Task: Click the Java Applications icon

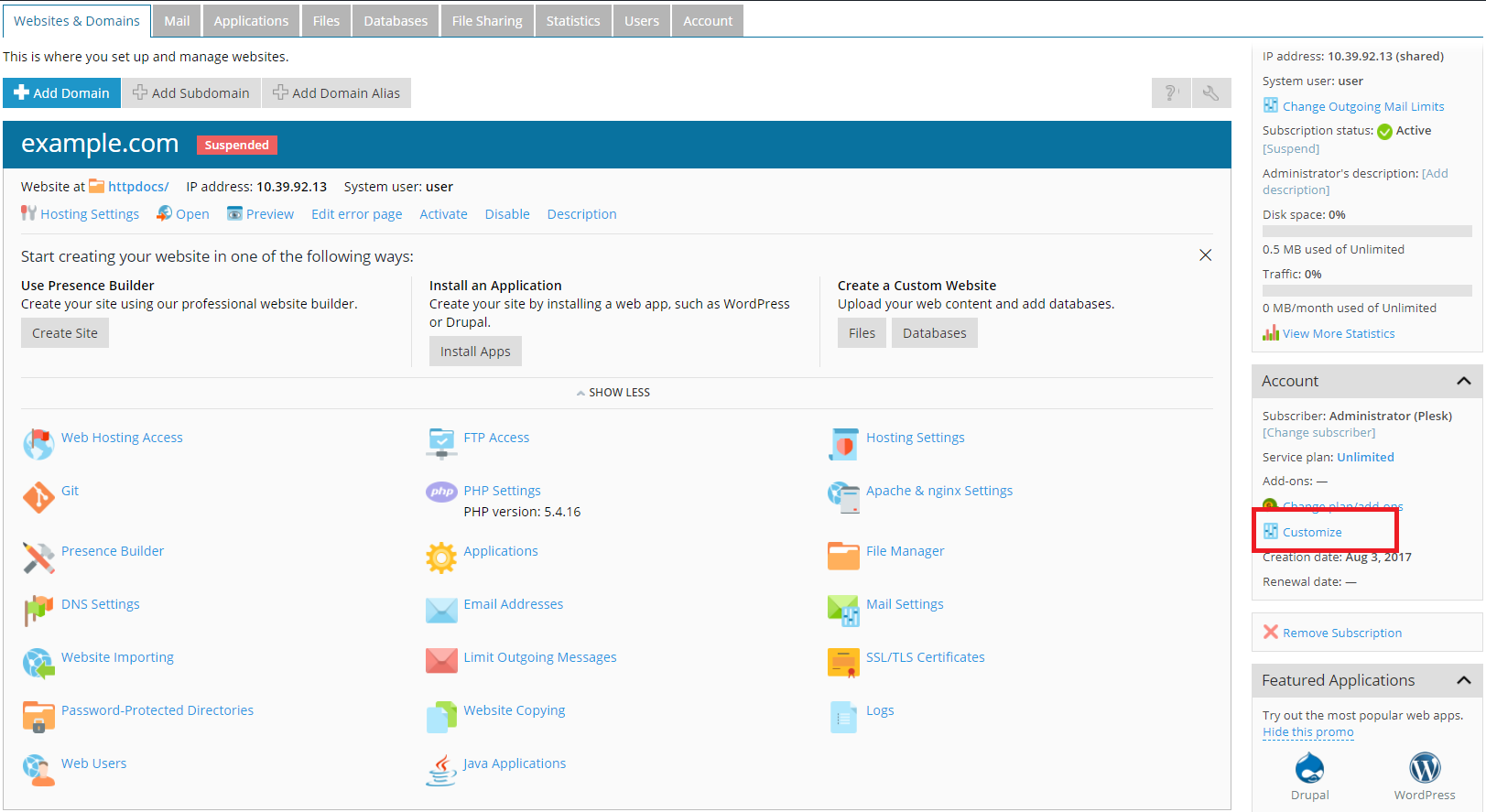Action: [x=441, y=770]
